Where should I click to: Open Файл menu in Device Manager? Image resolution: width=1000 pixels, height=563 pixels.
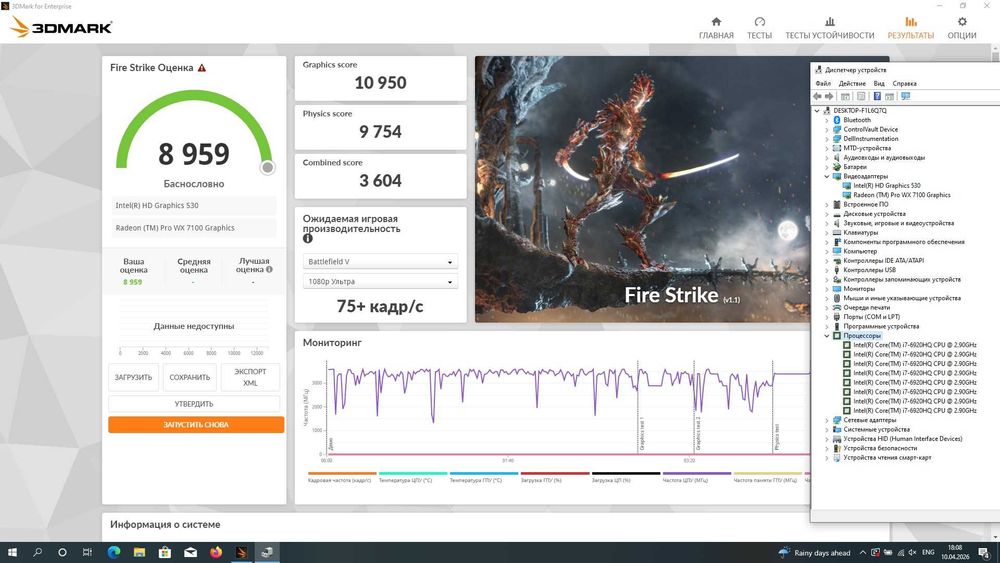823,84
